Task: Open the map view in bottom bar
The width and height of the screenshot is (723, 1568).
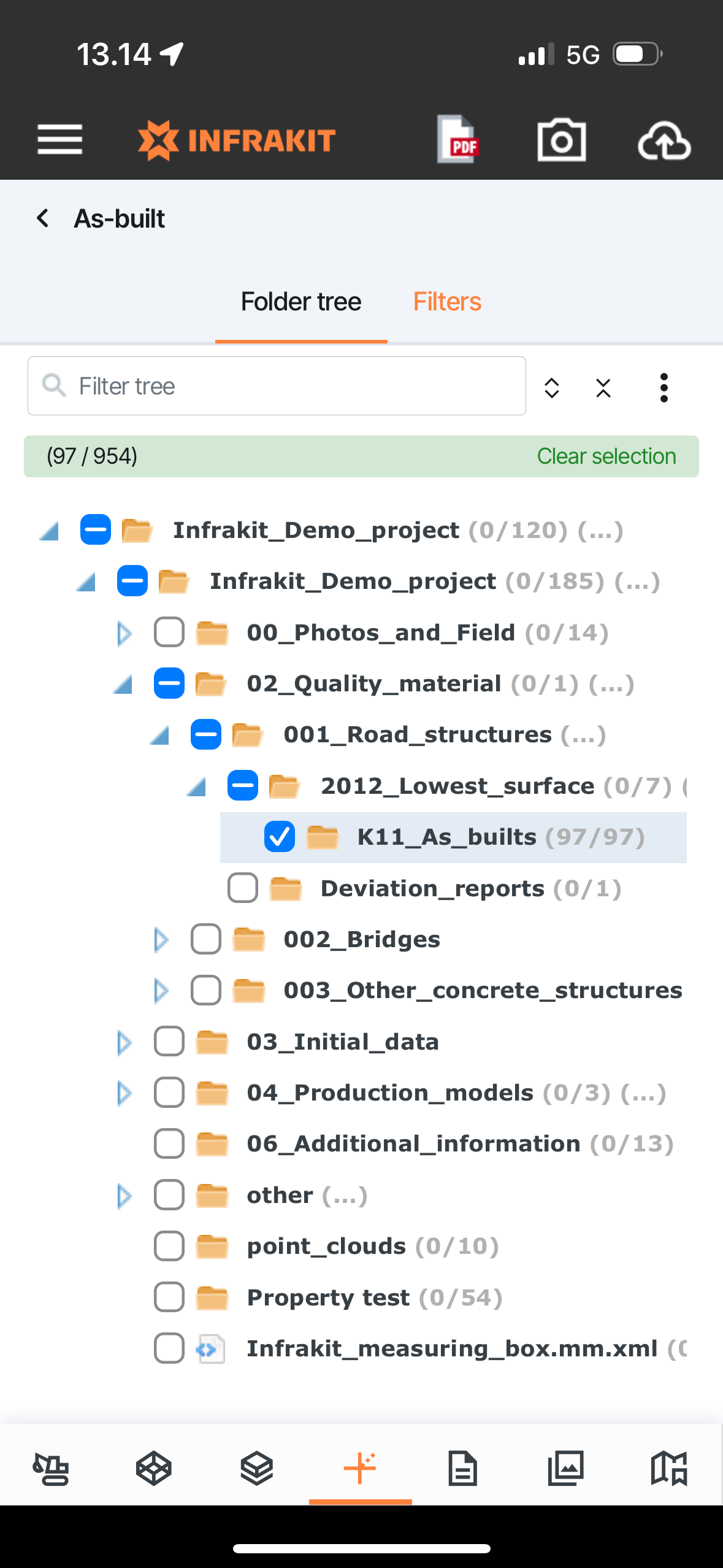Action: [x=669, y=1468]
